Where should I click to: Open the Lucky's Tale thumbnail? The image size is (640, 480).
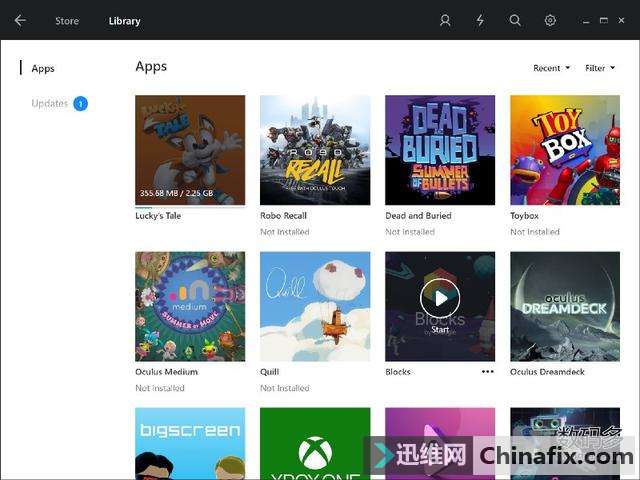pos(190,150)
